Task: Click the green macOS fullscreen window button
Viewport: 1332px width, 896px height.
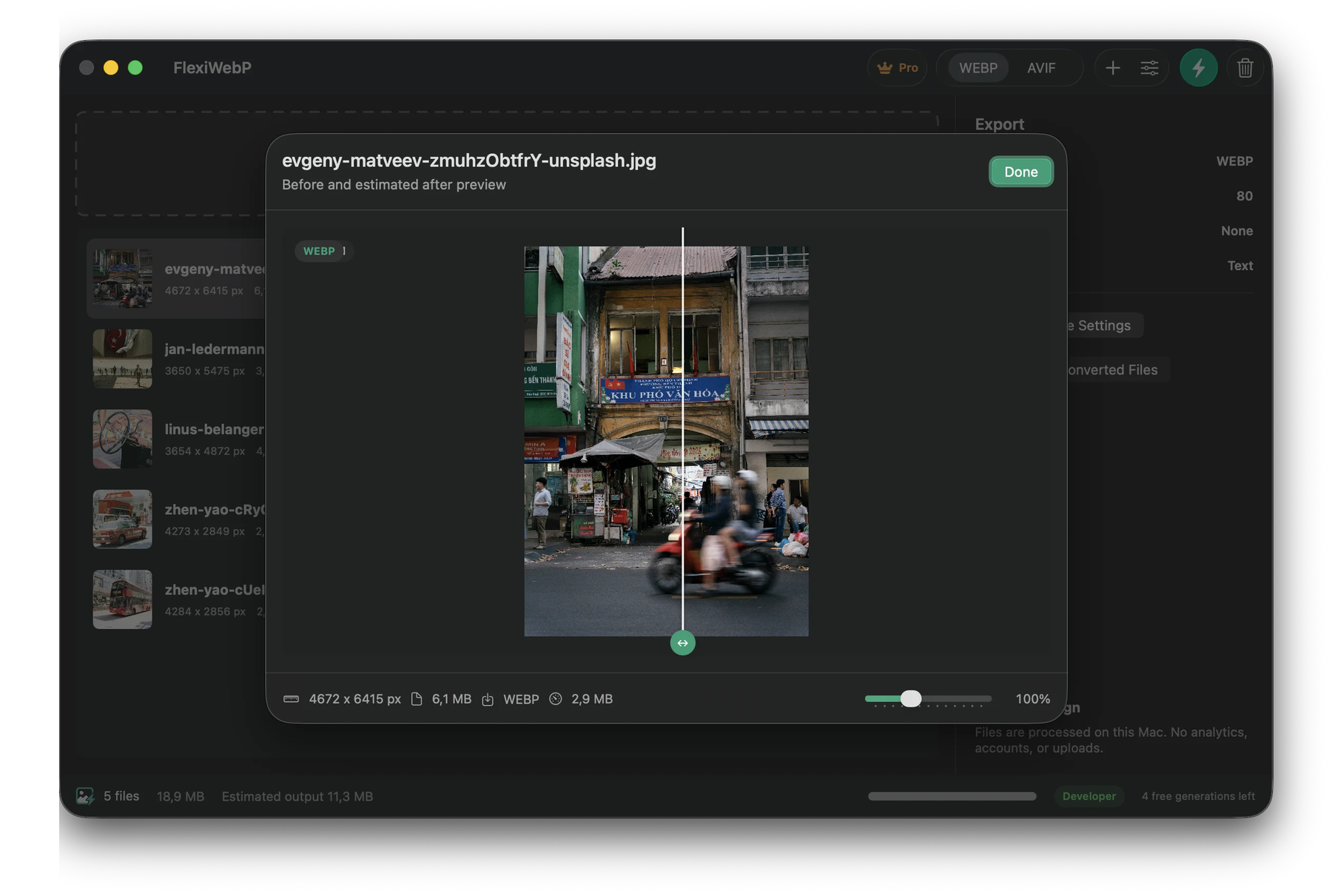Action: pyautogui.click(x=135, y=68)
